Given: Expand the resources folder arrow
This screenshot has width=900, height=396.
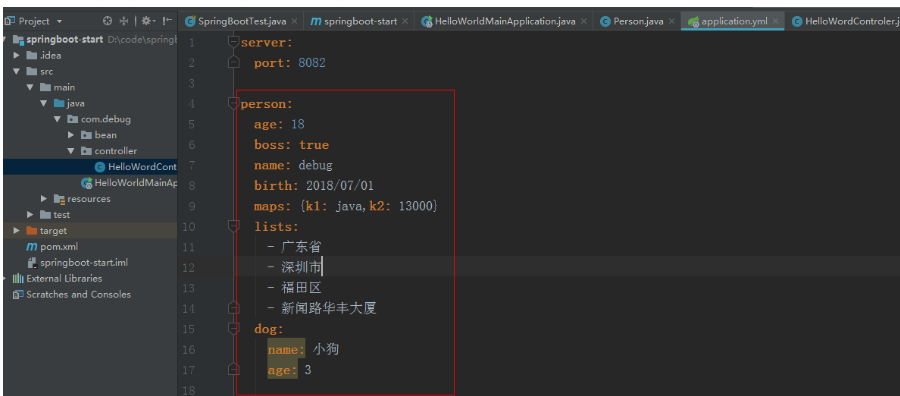Looking at the screenshot, I should (x=44, y=199).
